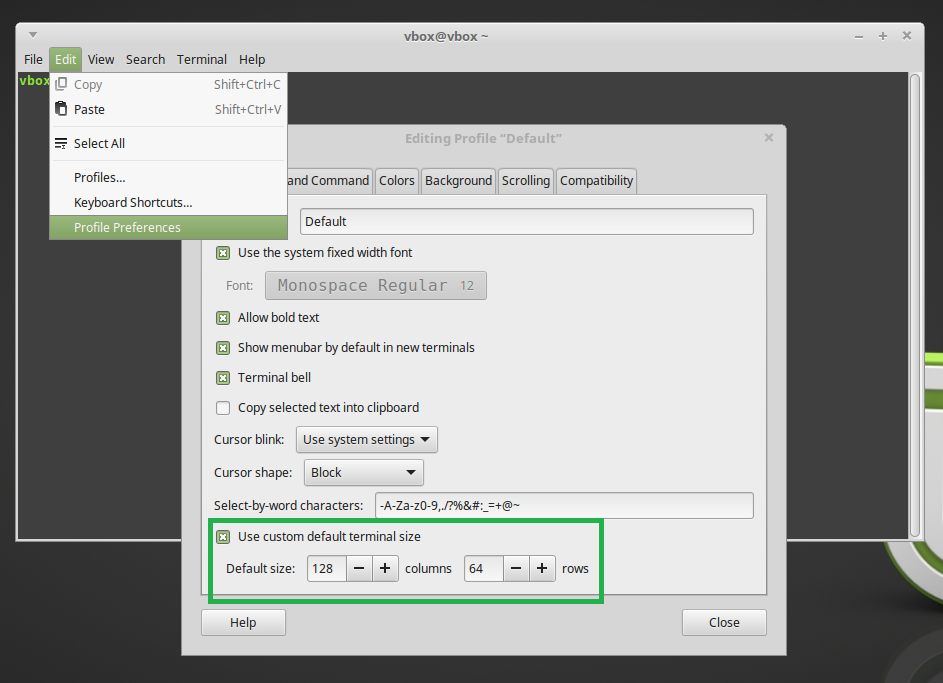Screen dimensions: 943x683
Task: Click the Paste clipboard icon
Action: [x=61, y=109]
